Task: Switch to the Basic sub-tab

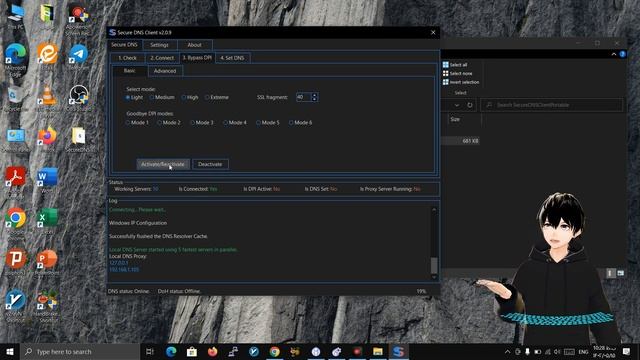Action: 129,71
